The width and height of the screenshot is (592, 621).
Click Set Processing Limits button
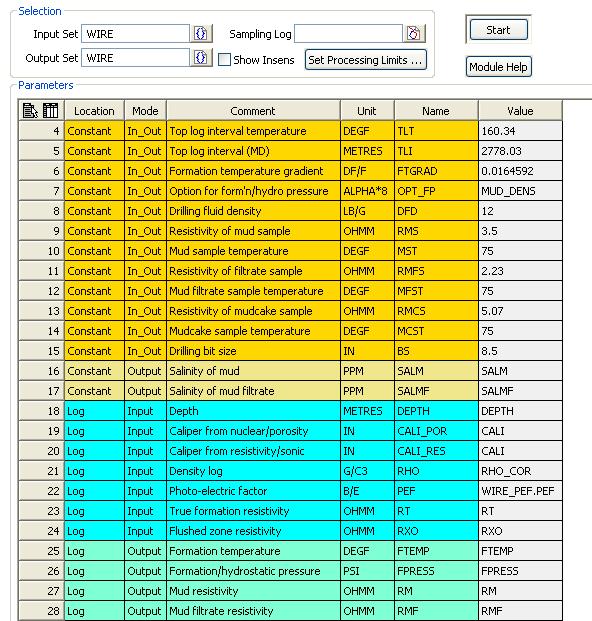pos(365,60)
